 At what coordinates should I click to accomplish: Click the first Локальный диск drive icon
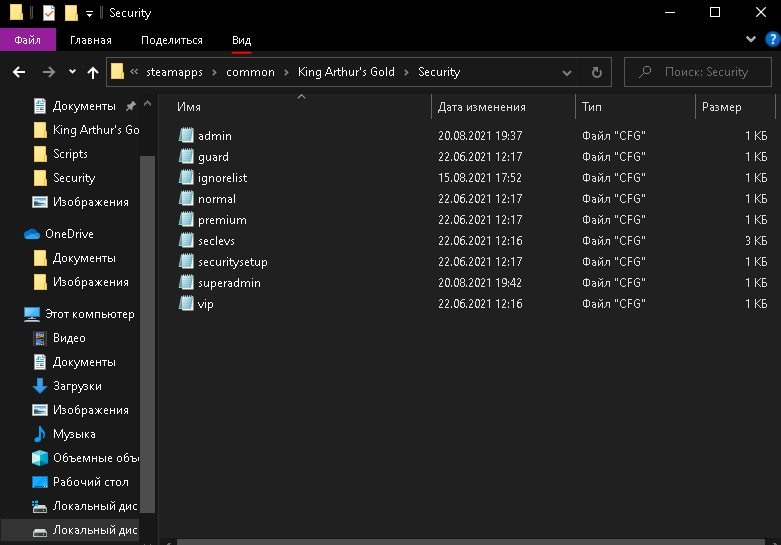39,506
